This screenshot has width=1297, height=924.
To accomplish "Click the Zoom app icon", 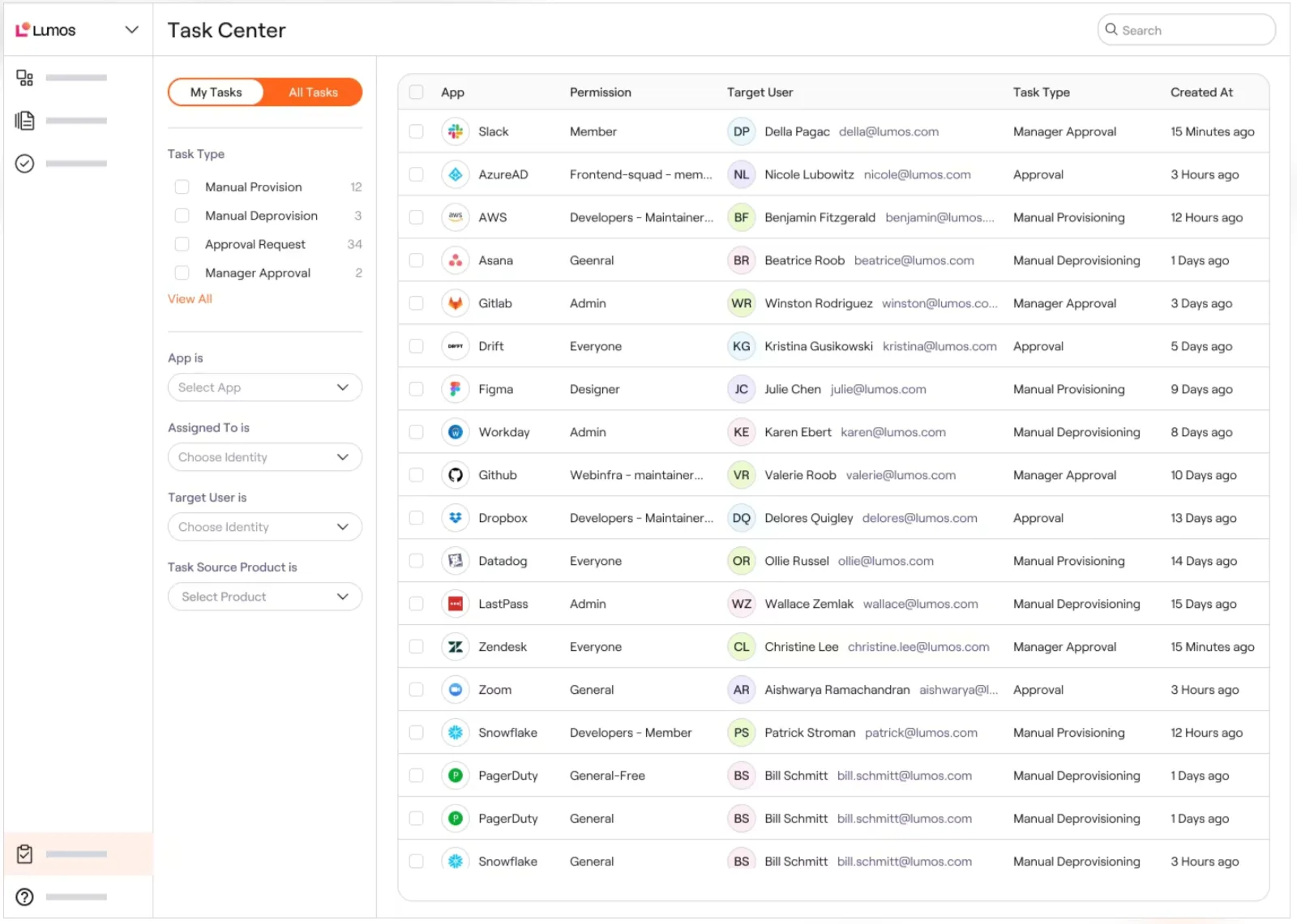I will point(456,690).
